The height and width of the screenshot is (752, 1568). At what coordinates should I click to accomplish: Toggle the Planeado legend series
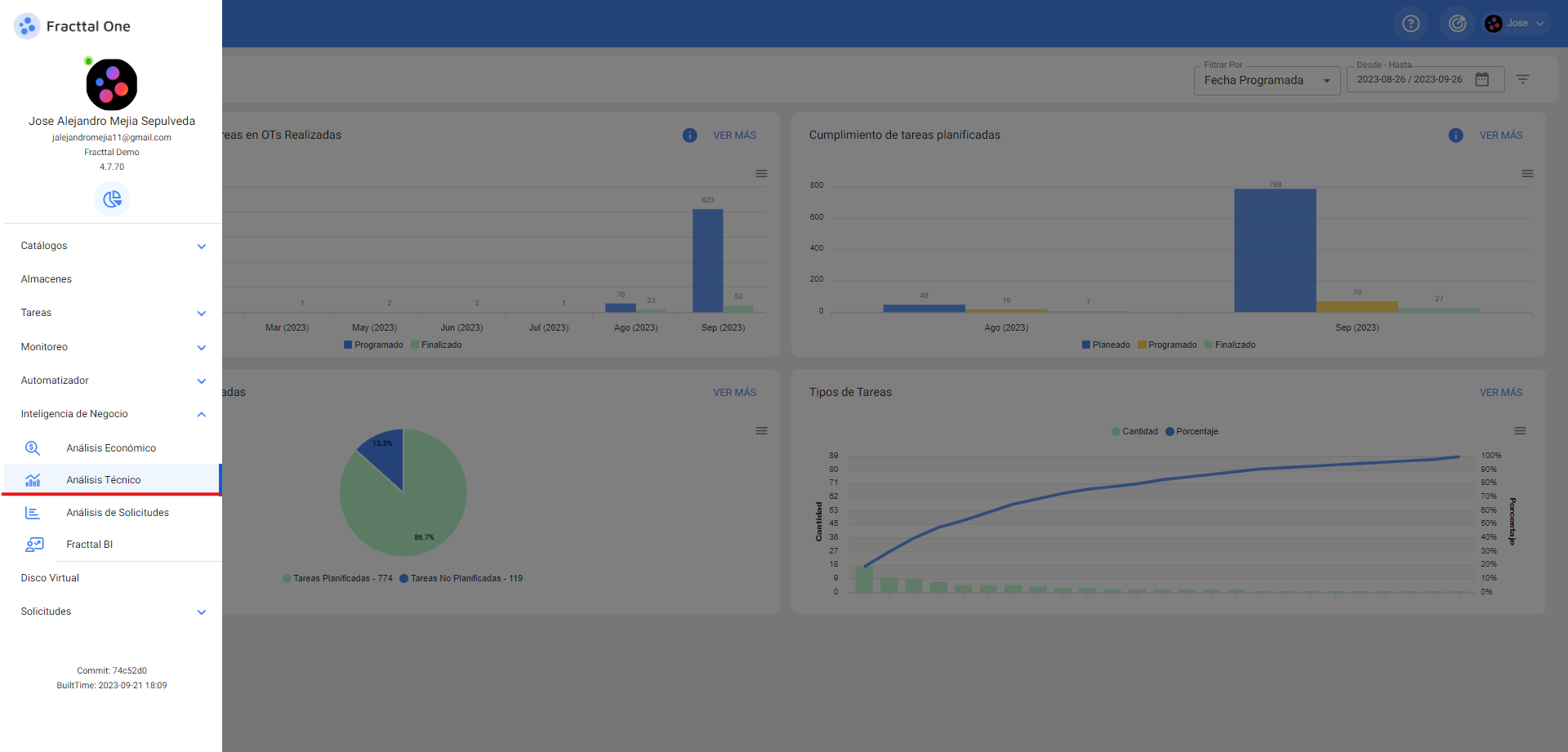pyautogui.click(x=1106, y=345)
